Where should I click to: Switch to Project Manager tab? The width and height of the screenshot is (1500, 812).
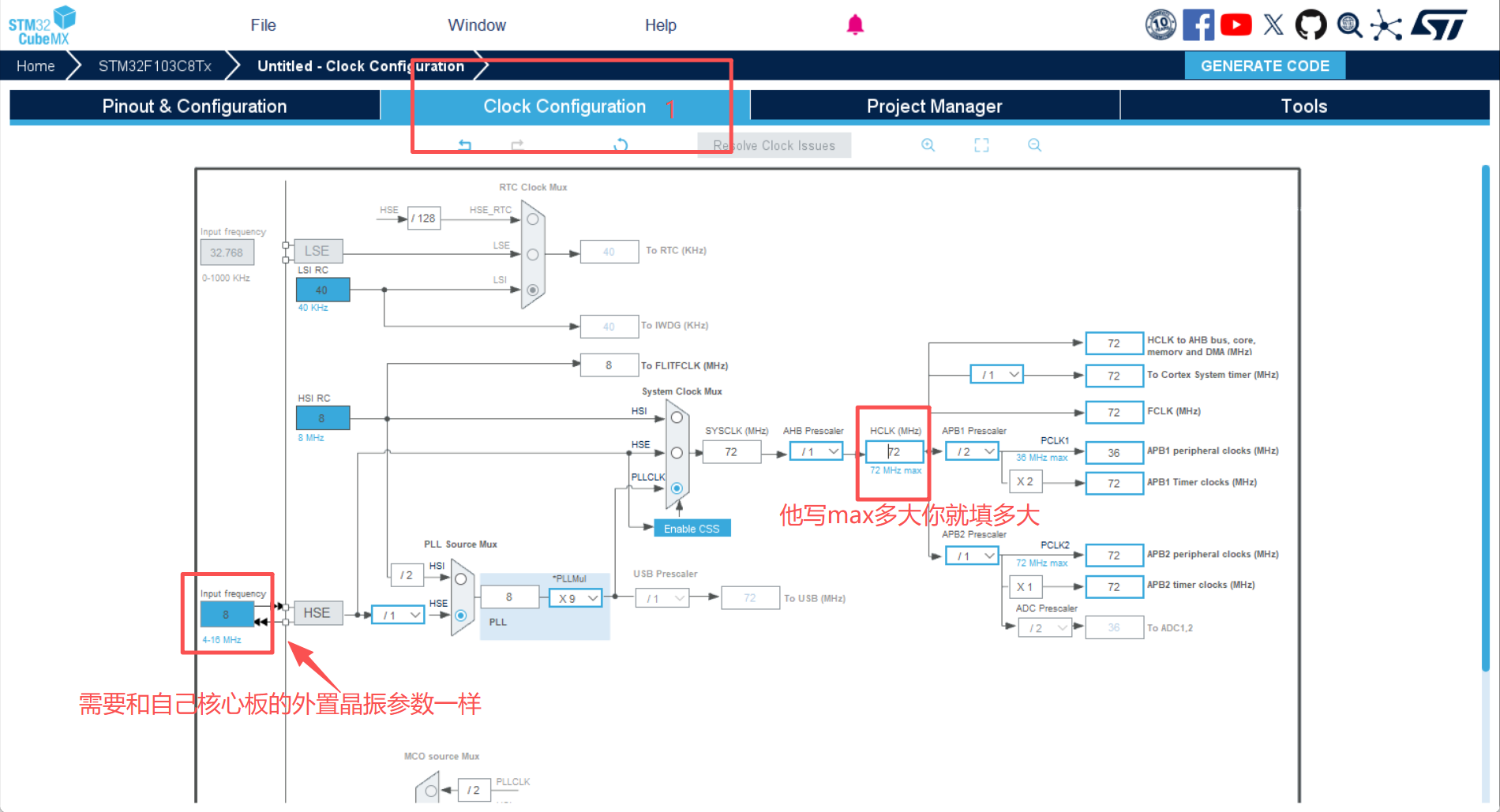(x=935, y=107)
